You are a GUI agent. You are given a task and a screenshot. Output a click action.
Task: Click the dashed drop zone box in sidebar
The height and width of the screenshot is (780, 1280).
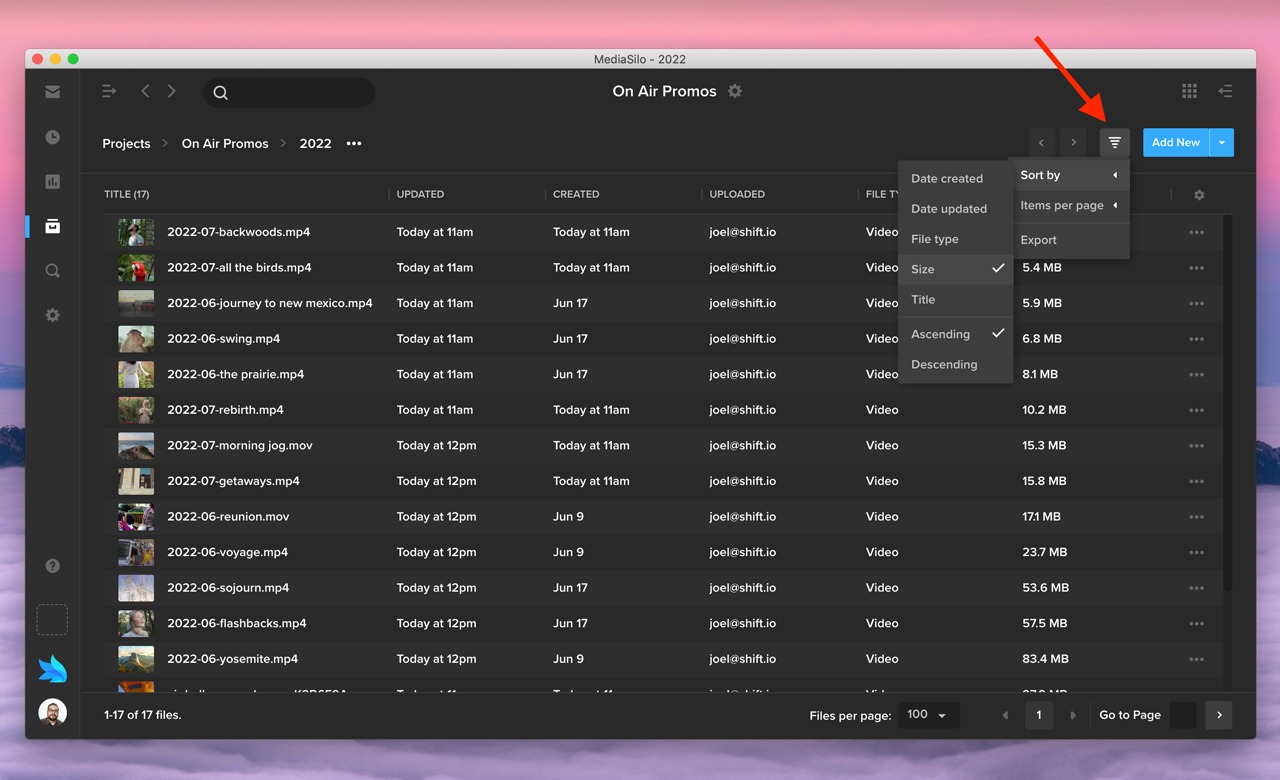pos(53,620)
